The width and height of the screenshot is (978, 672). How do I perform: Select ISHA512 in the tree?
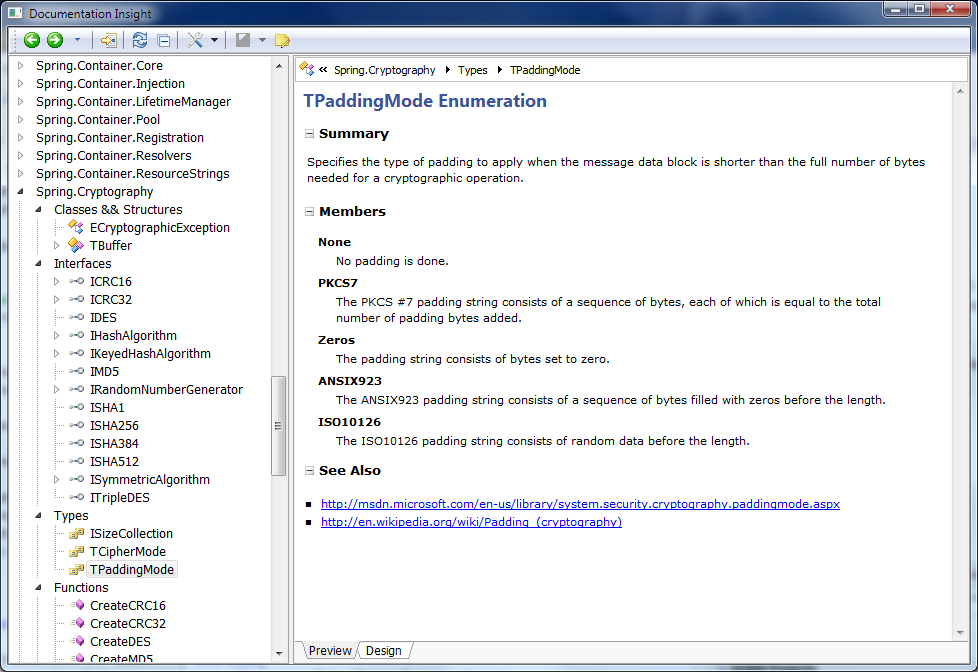[114, 462]
